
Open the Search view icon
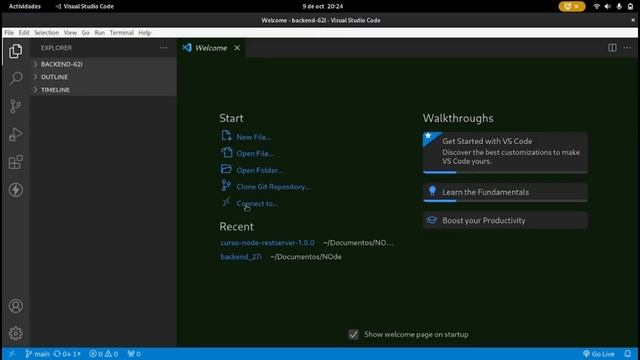(16, 78)
